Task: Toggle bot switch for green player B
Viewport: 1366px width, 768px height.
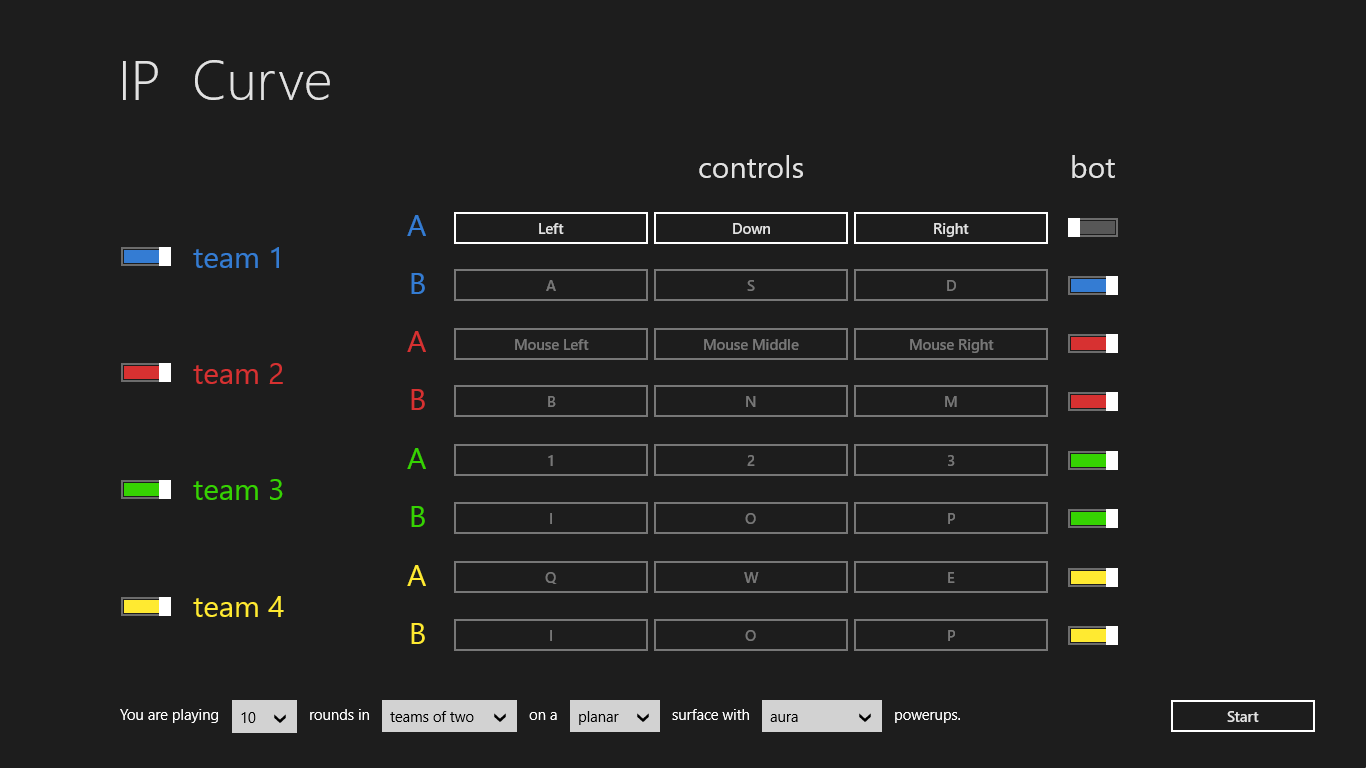Action: click(1092, 519)
